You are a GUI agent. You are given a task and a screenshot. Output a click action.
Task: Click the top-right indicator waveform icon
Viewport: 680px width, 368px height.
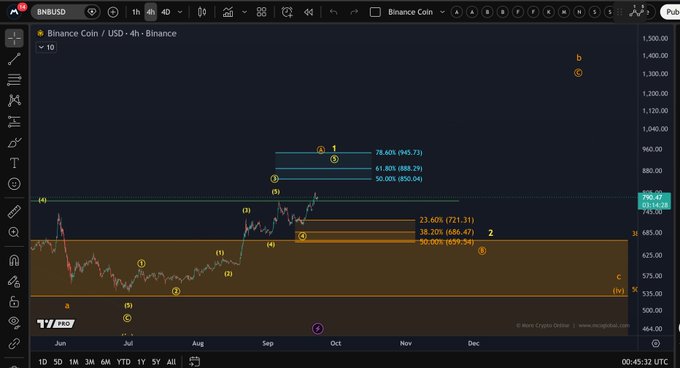637,12
